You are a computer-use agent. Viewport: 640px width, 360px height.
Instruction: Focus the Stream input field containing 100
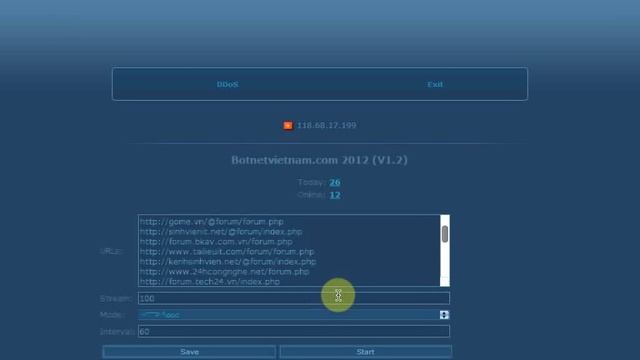pos(294,298)
